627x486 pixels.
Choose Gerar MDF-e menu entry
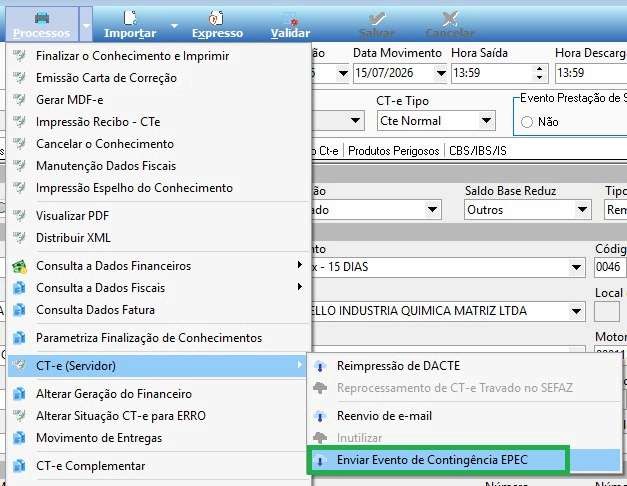tap(70, 100)
